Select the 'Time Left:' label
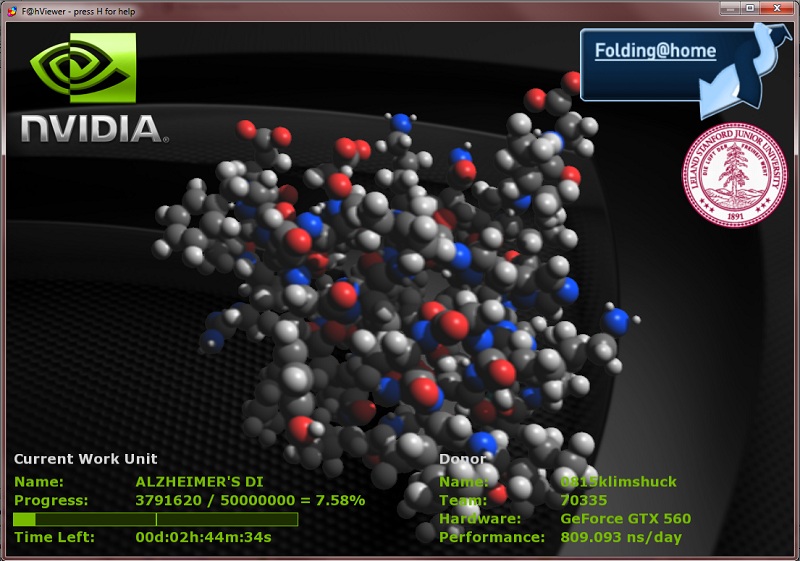Viewport: 800px width, 561px height. click(x=54, y=537)
